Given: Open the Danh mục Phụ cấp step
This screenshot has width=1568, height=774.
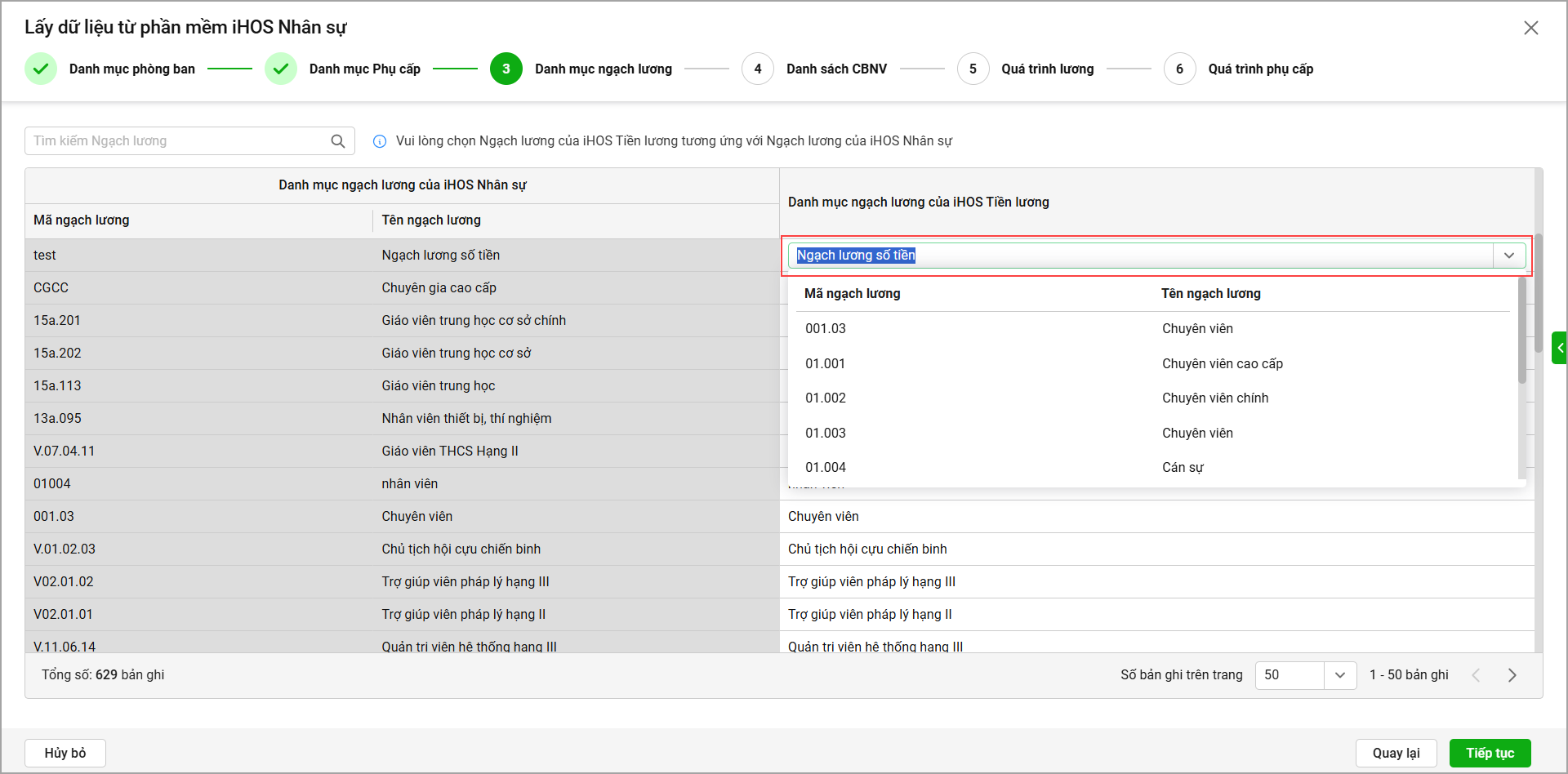Looking at the screenshot, I should (x=365, y=69).
